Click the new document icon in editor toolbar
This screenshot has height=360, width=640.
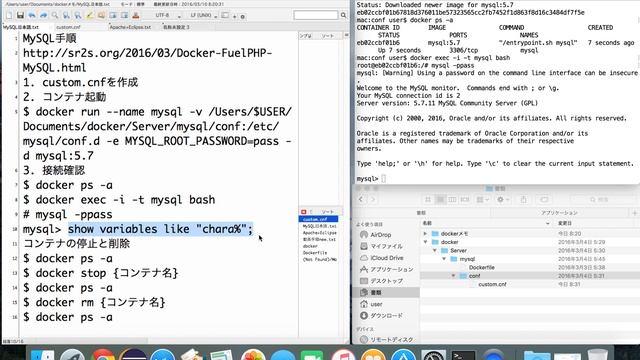point(9,16)
